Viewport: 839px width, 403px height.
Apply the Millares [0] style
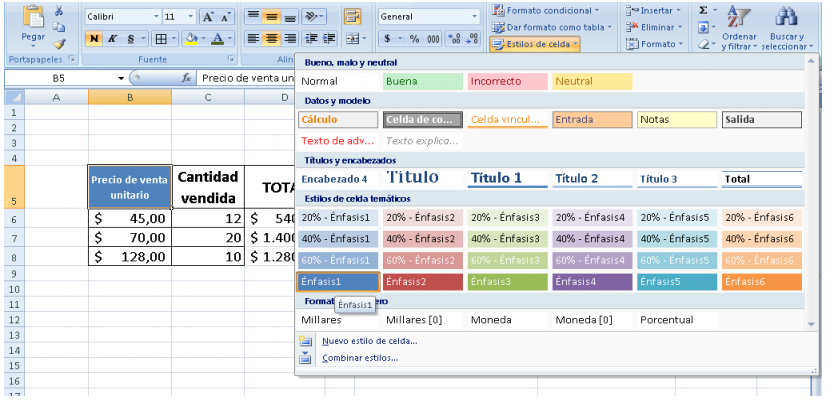423,320
